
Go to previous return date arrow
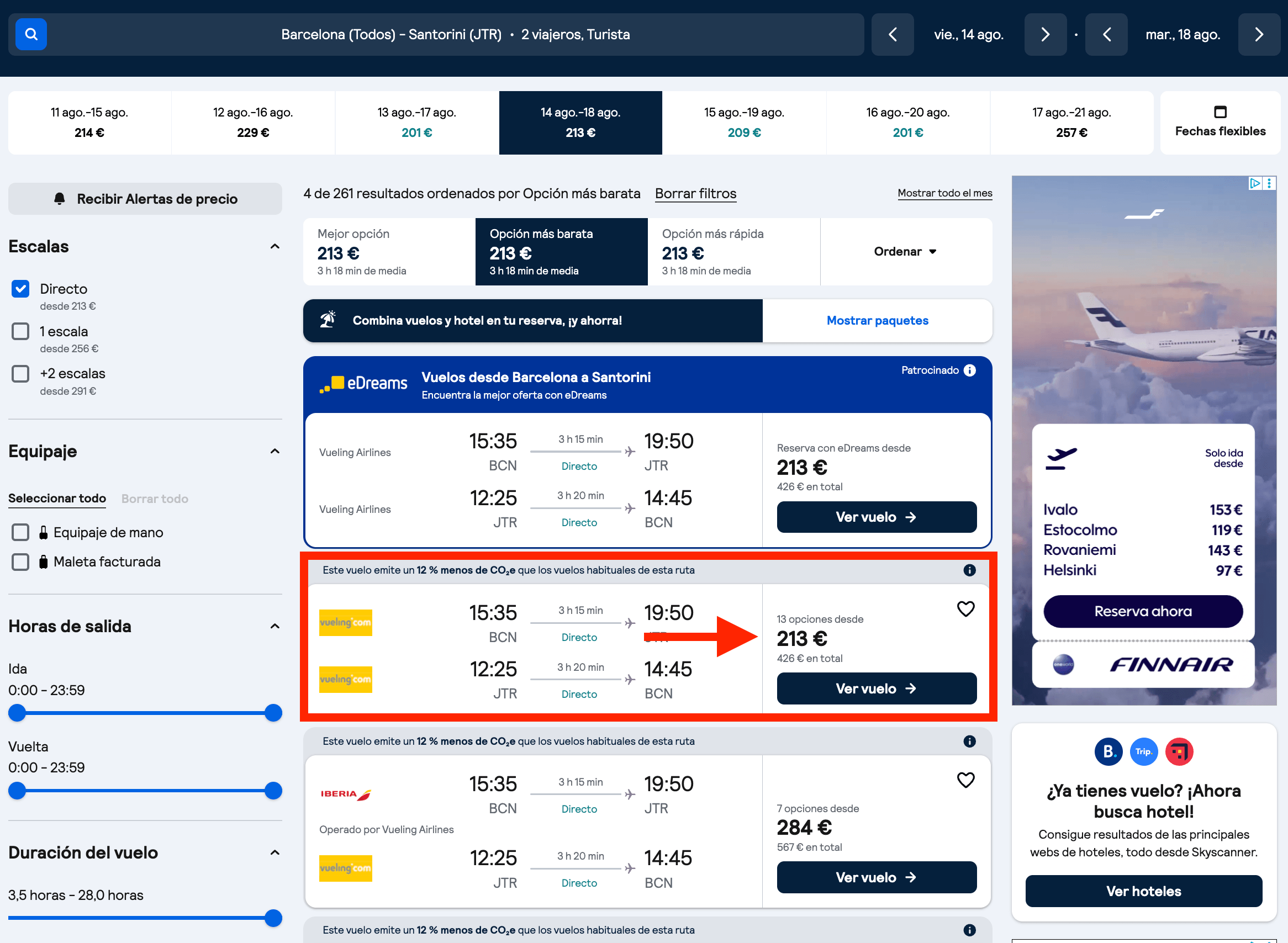pyautogui.click(x=1106, y=34)
